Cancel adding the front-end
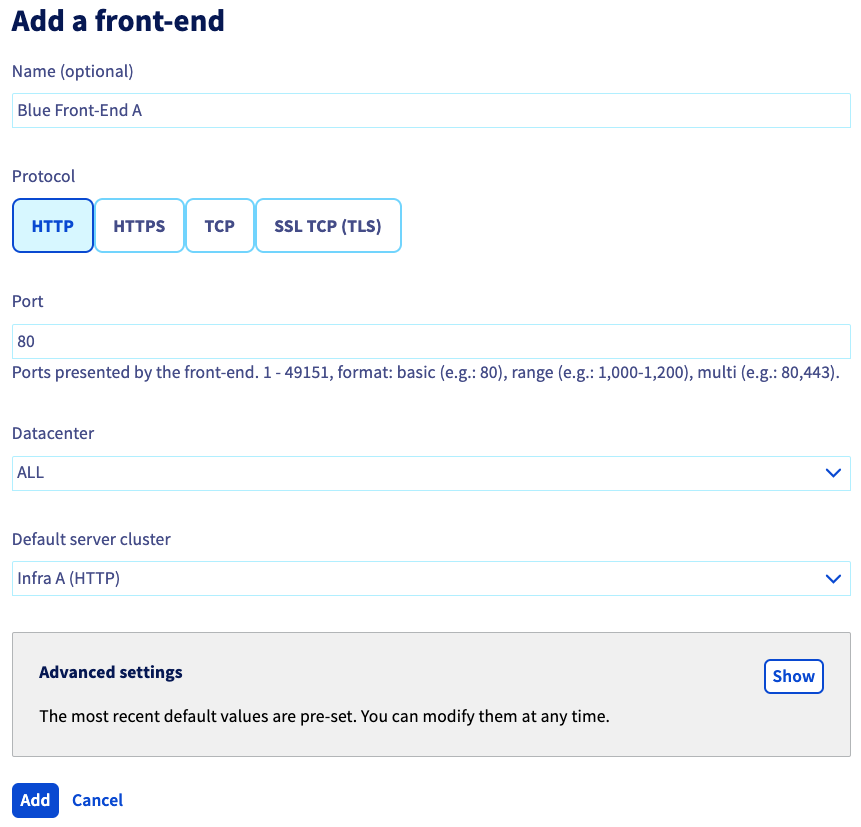The height and width of the screenshot is (827, 861). 97,800
